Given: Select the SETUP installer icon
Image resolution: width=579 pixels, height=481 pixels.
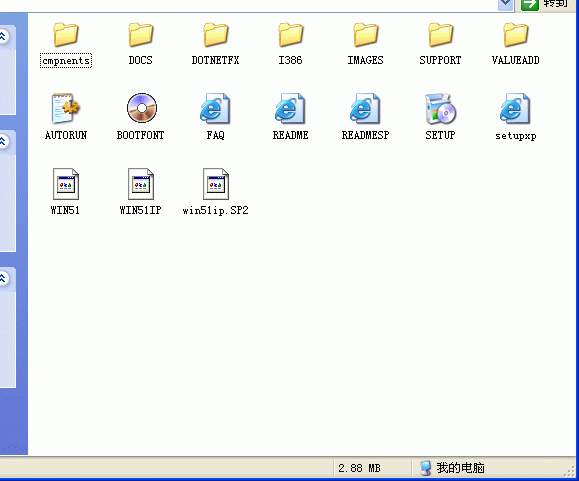Looking at the screenshot, I should [x=441, y=108].
